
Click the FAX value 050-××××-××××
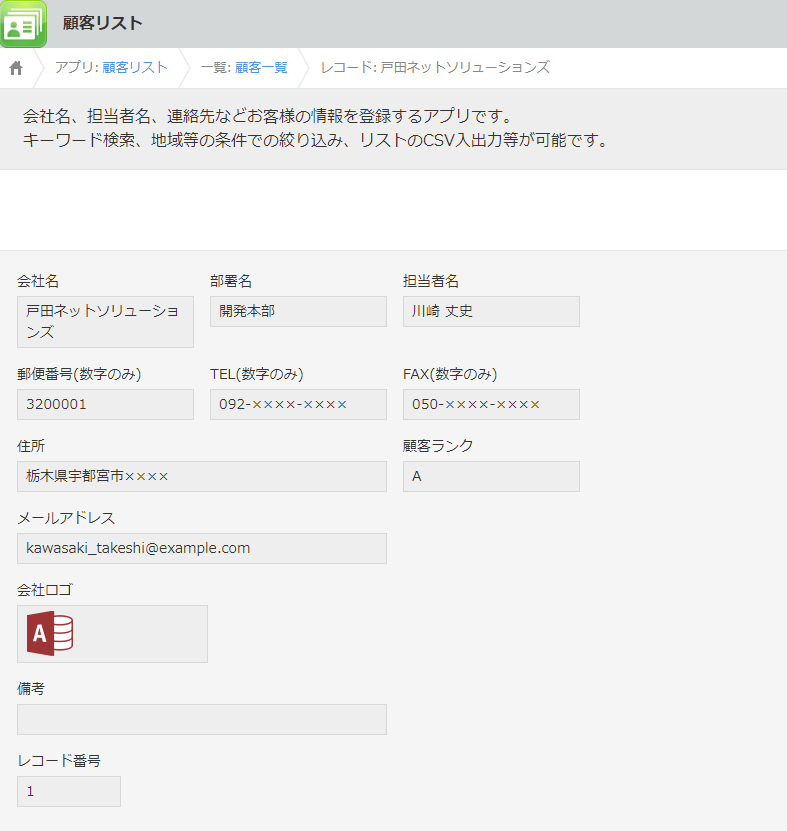[x=491, y=404]
